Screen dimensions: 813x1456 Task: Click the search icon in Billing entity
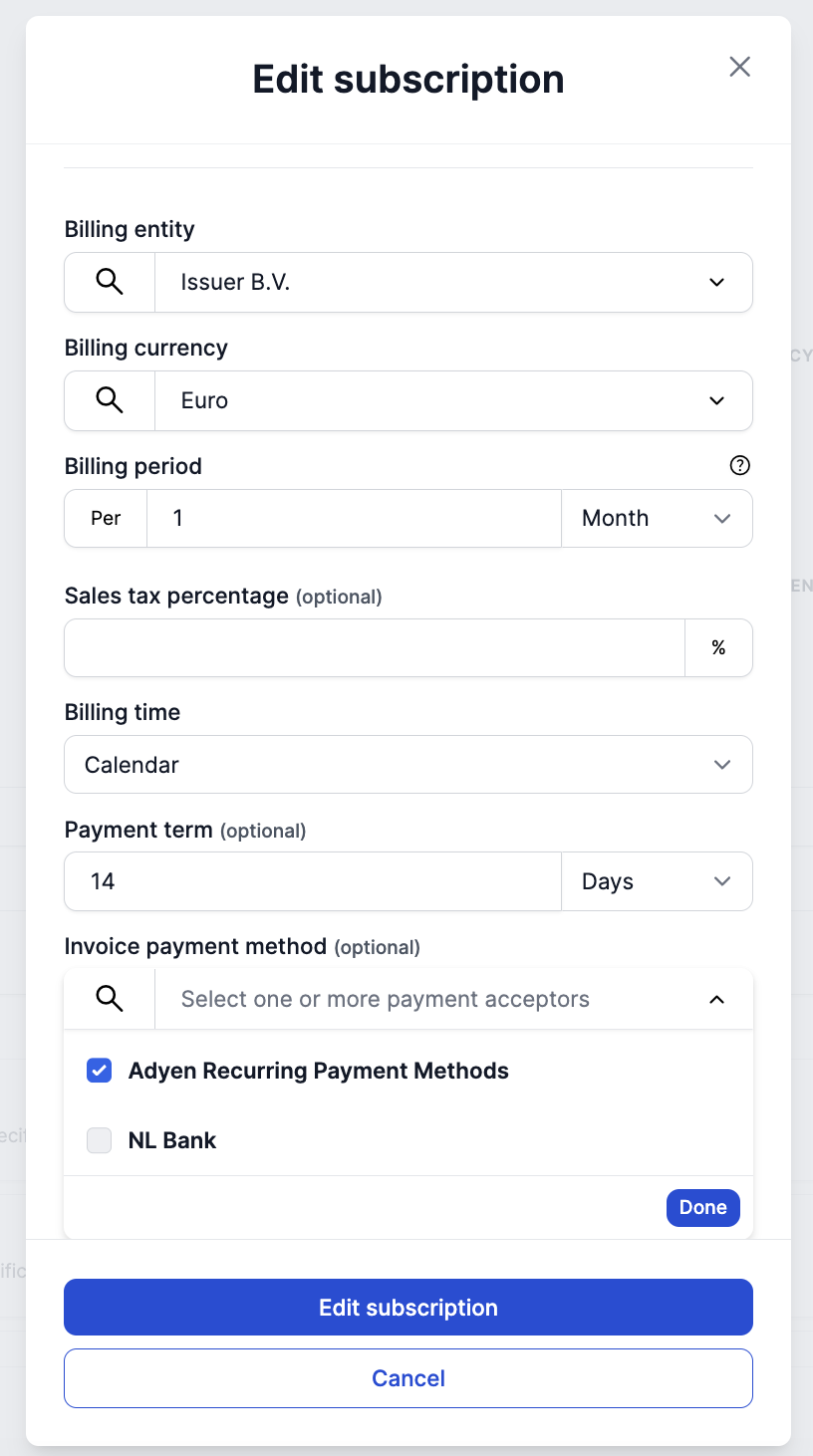point(110,283)
